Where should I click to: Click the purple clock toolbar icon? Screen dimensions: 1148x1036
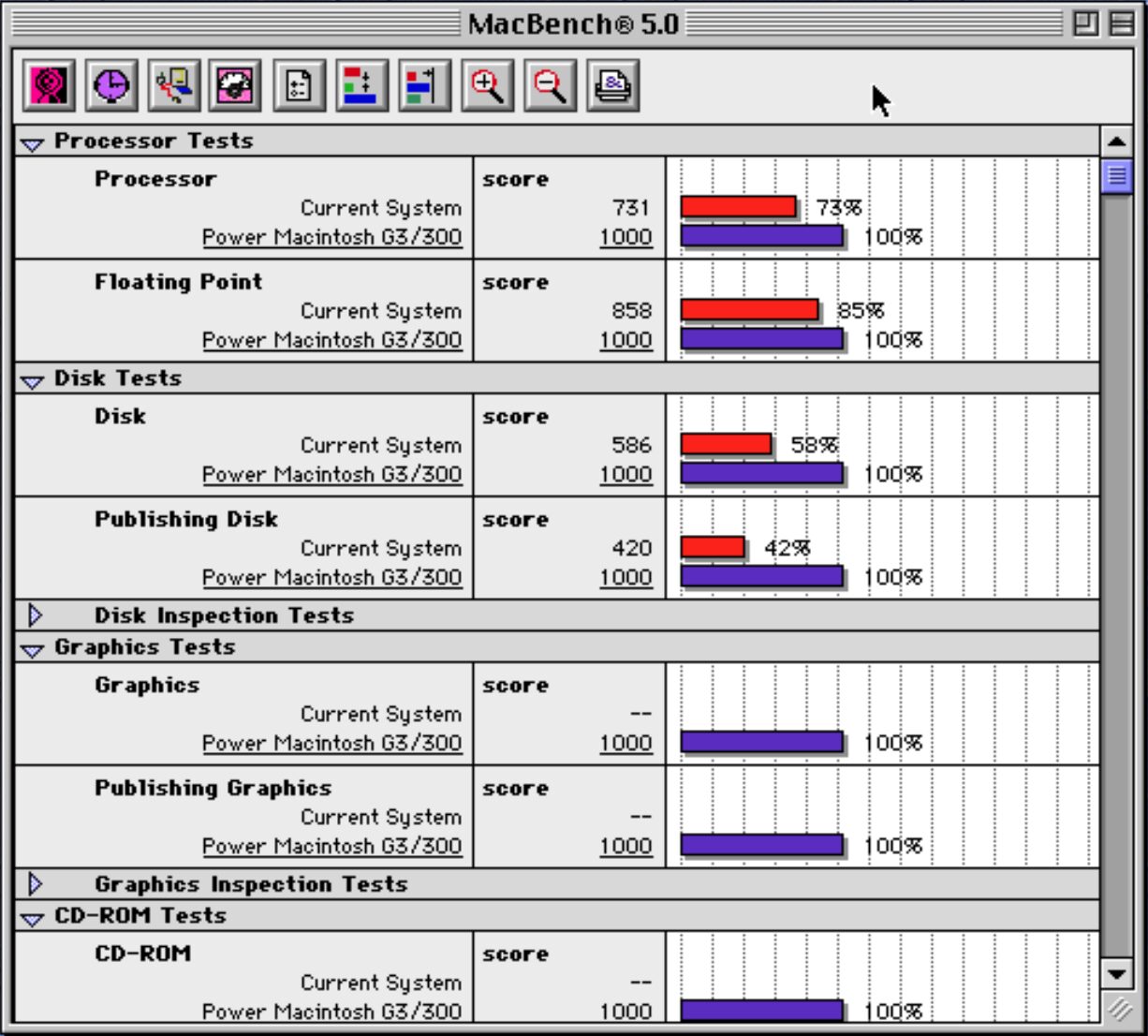pyautogui.click(x=112, y=86)
